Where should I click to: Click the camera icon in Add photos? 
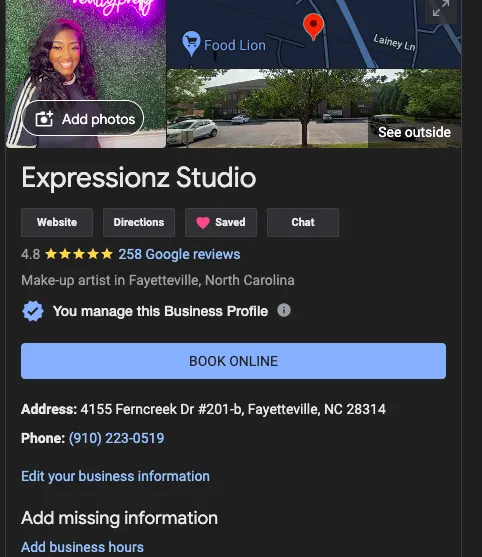point(44,119)
